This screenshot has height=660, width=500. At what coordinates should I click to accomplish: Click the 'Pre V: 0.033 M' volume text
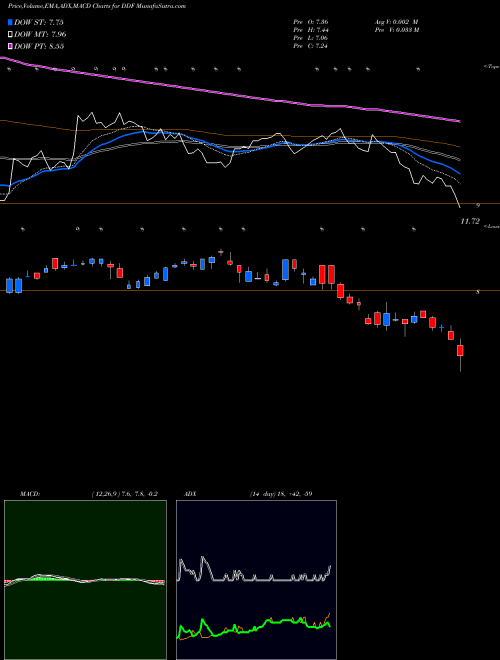396,30
